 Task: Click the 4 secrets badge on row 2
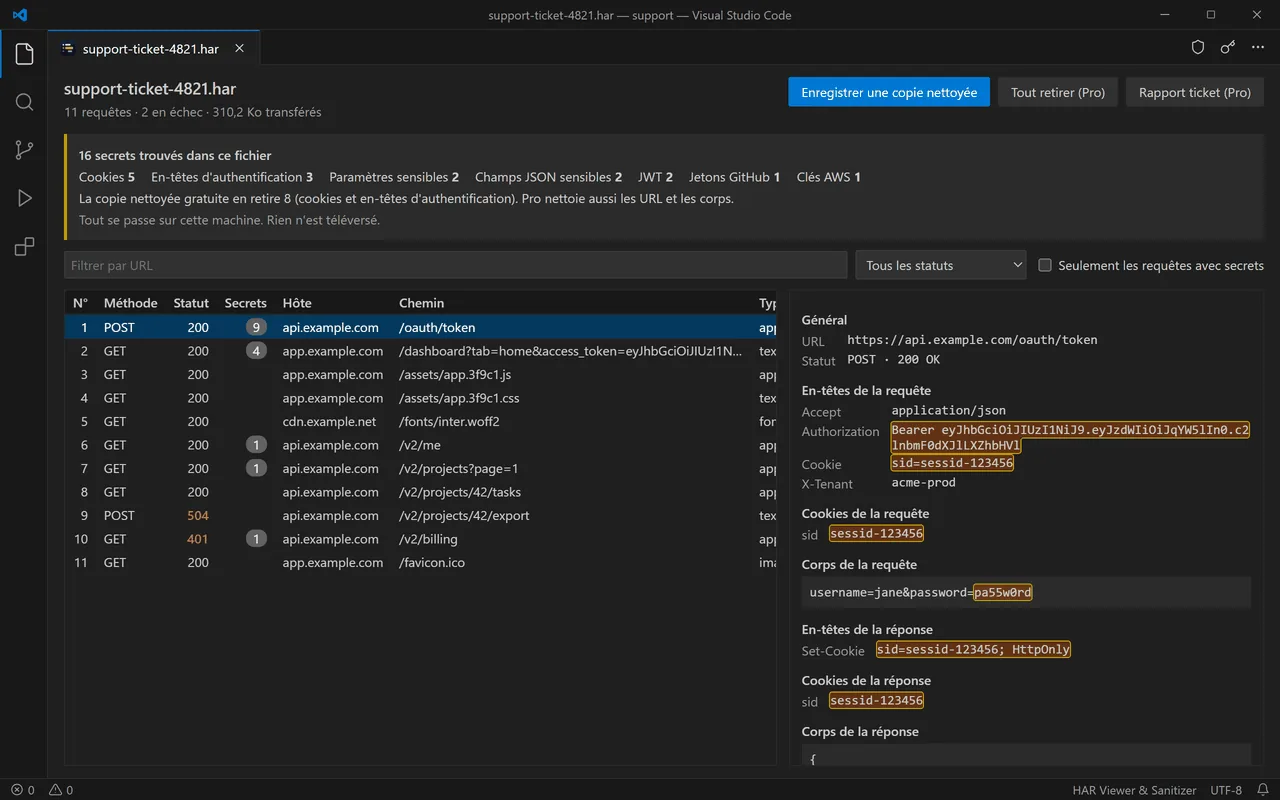point(257,351)
